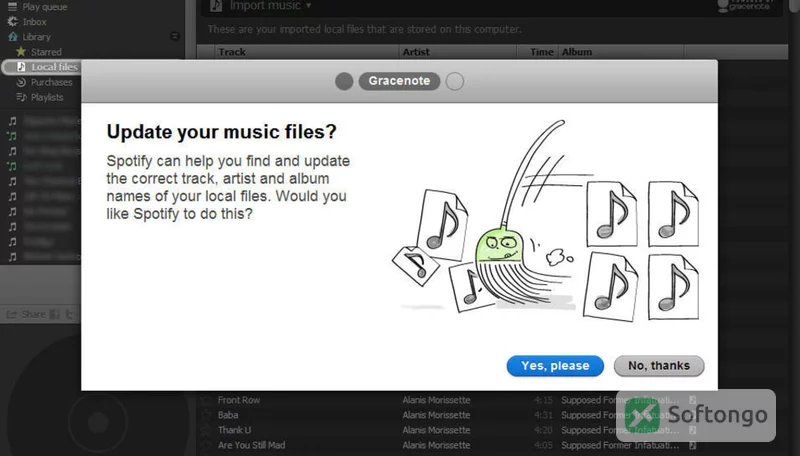The width and height of the screenshot is (800, 456).
Task: Open Playlists in sidebar
Action: (x=47, y=97)
